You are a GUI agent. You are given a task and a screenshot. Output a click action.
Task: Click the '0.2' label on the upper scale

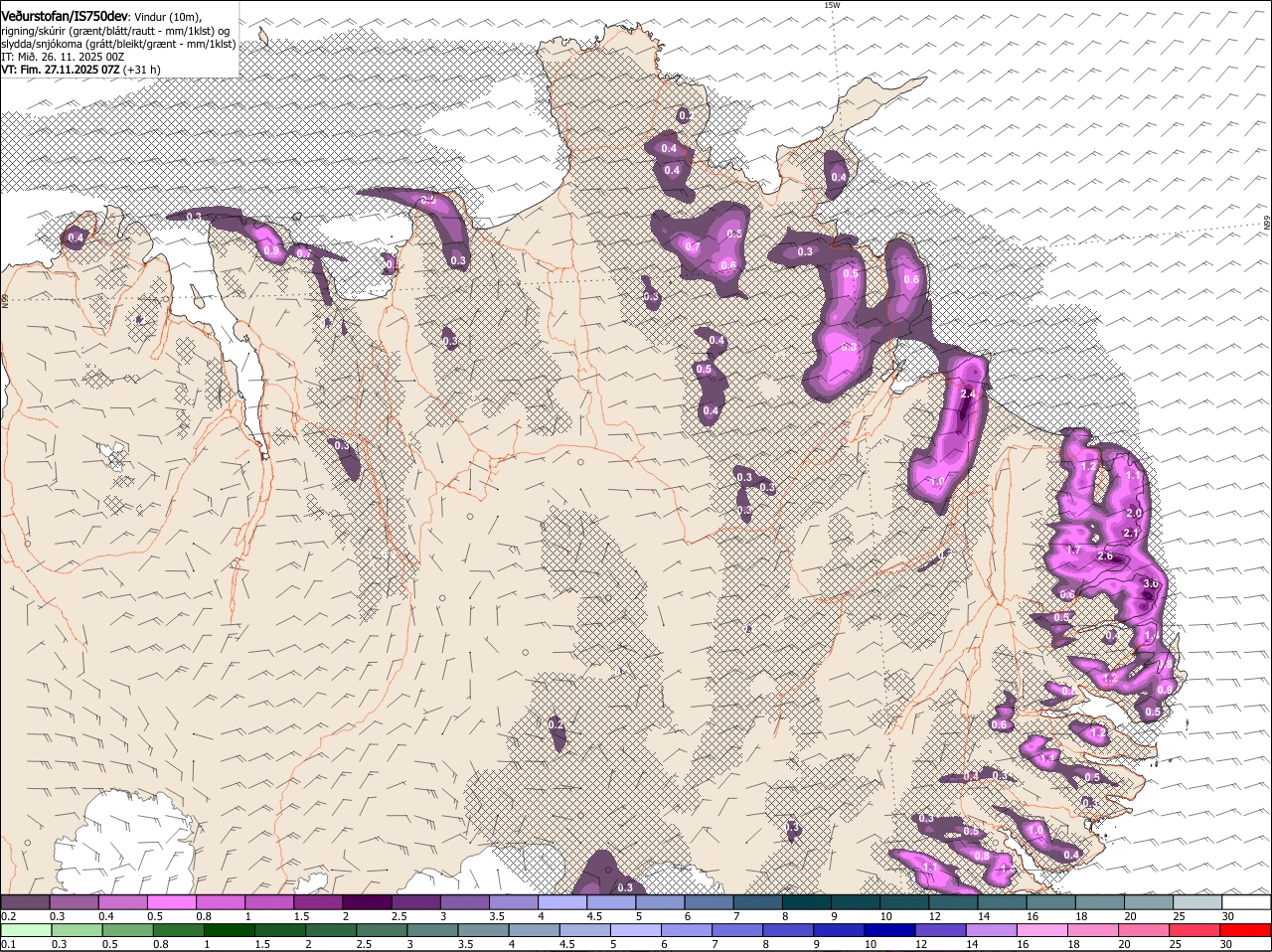coord(8,916)
